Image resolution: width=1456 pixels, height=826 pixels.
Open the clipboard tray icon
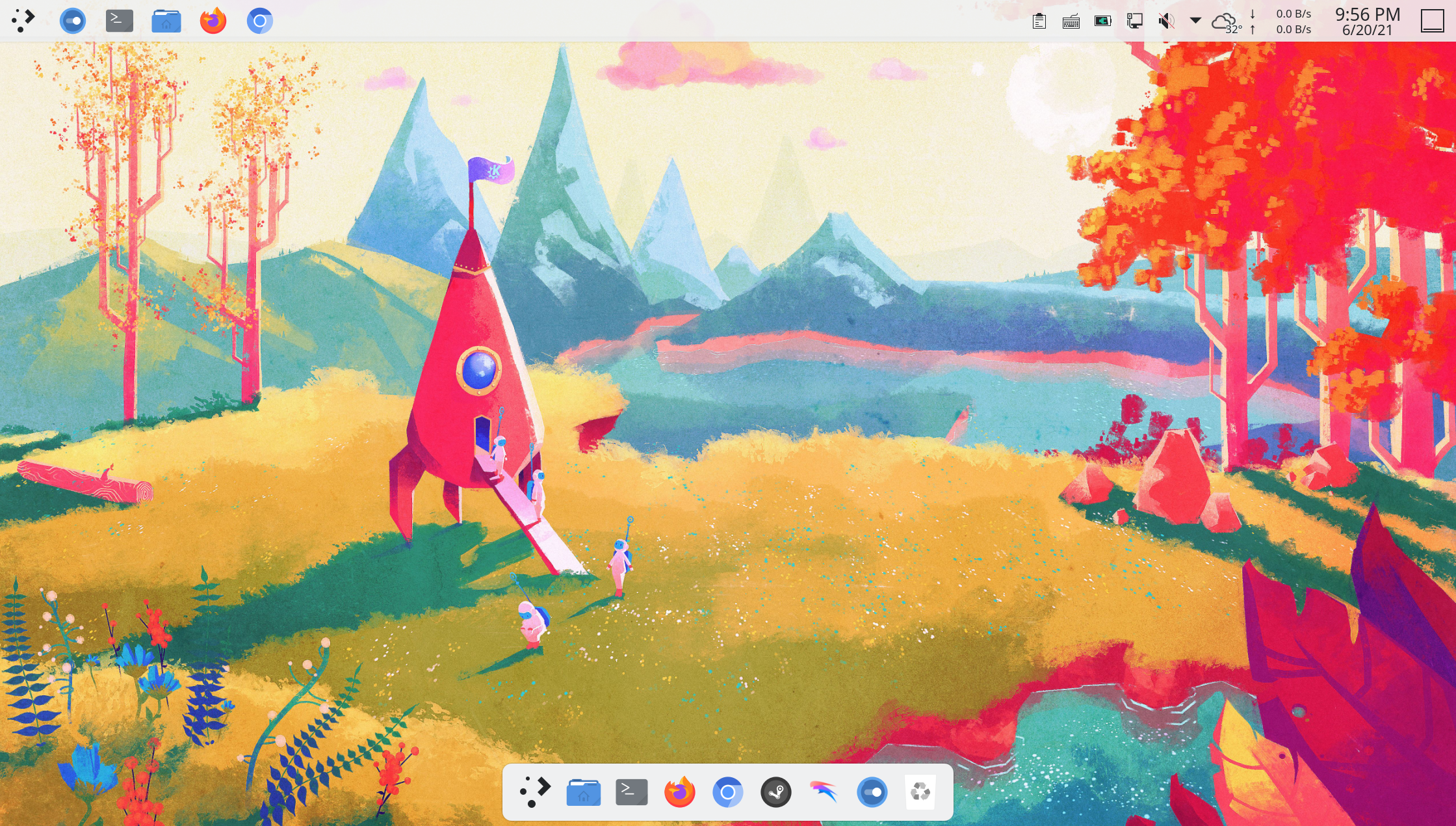click(x=1039, y=21)
